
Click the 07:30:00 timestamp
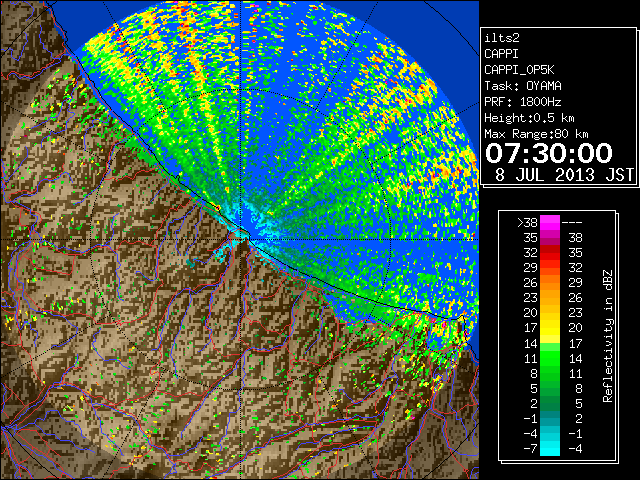tap(549, 153)
